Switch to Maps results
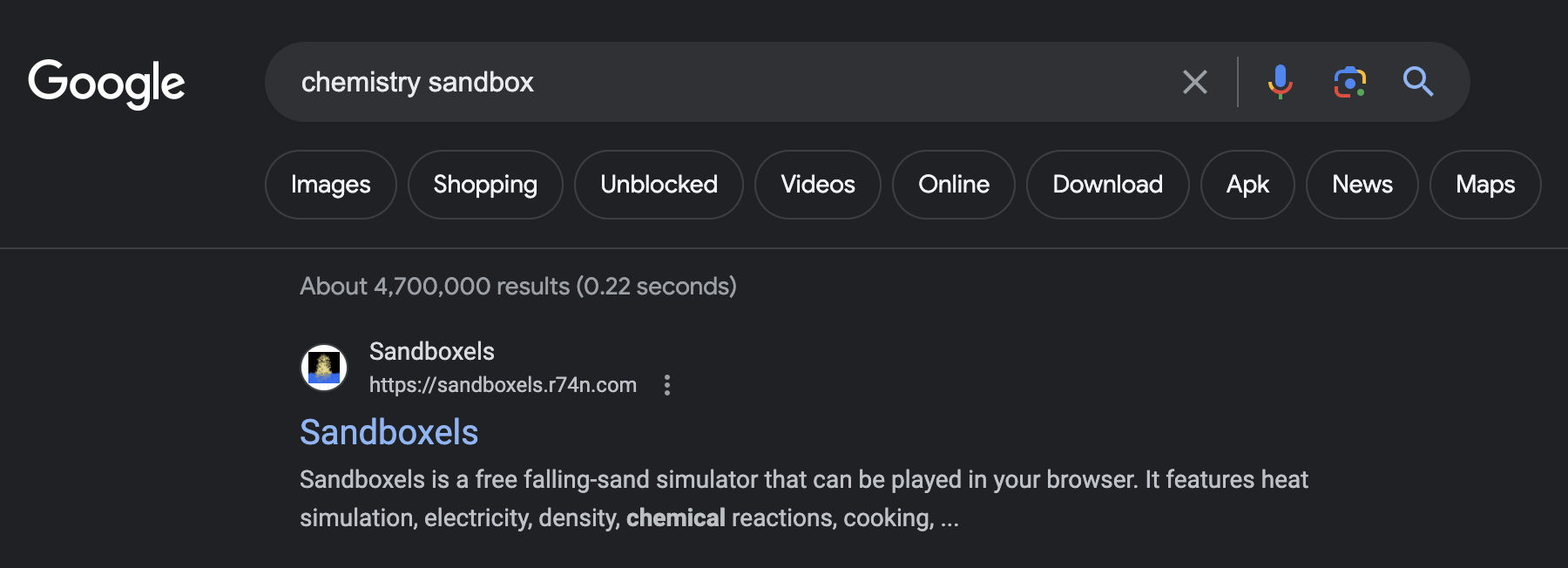Image resolution: width=1568 pixels, height=568 pixels. click(x=1484, y=185)
